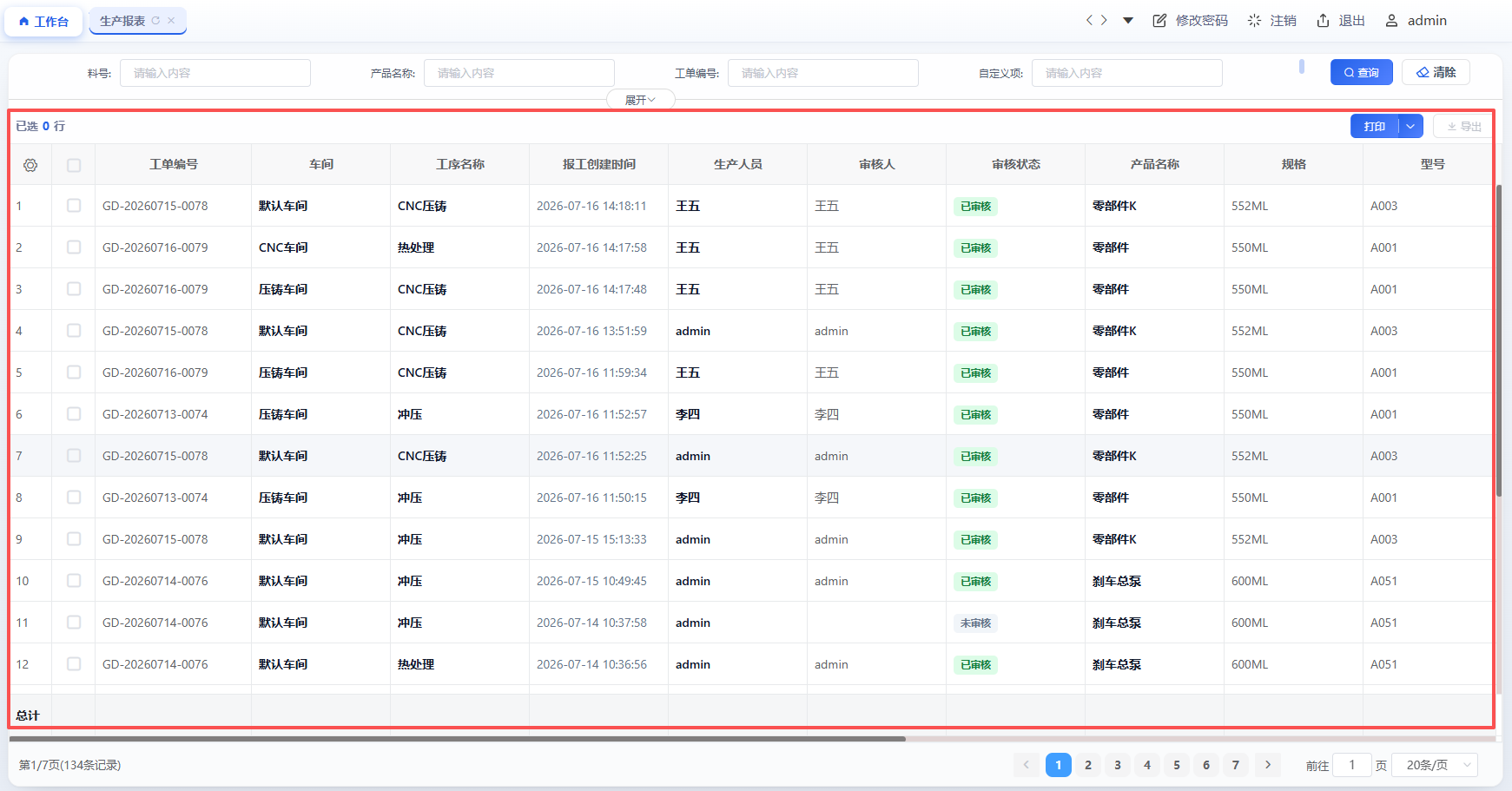Open the admin user menu
This screenshot has width=1512, height=791.
[x=1416, y=21]
